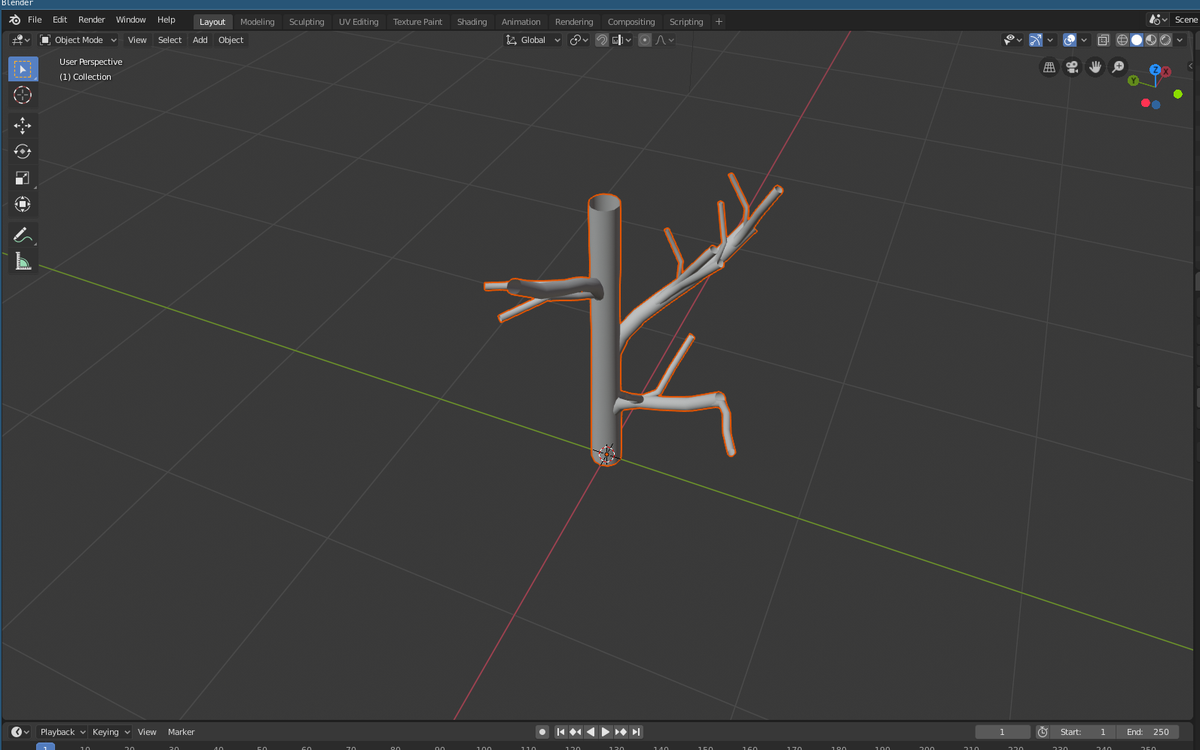Click the pan hand icon in viewport
This screenshot has height=750, width=1200.
click(1095, 67)
